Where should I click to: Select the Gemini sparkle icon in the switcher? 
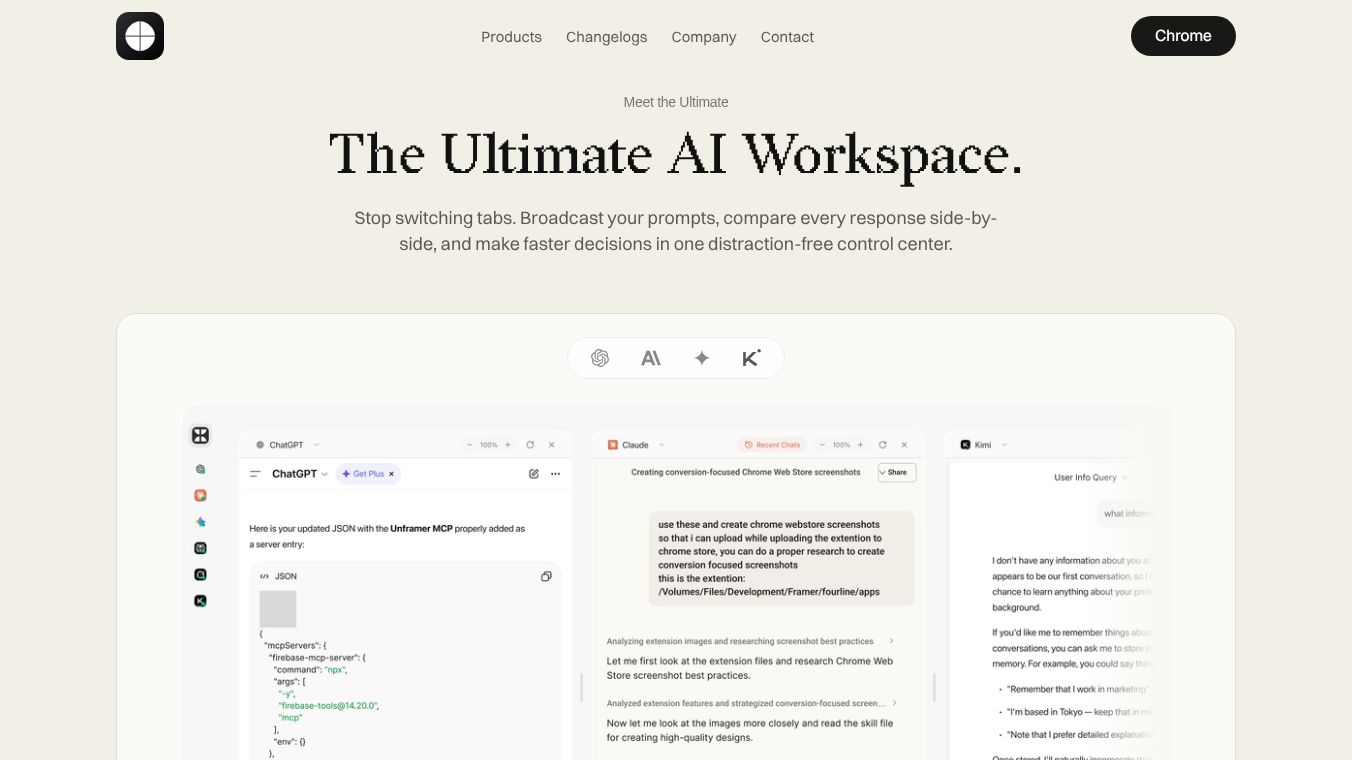[x=702, y=358]
